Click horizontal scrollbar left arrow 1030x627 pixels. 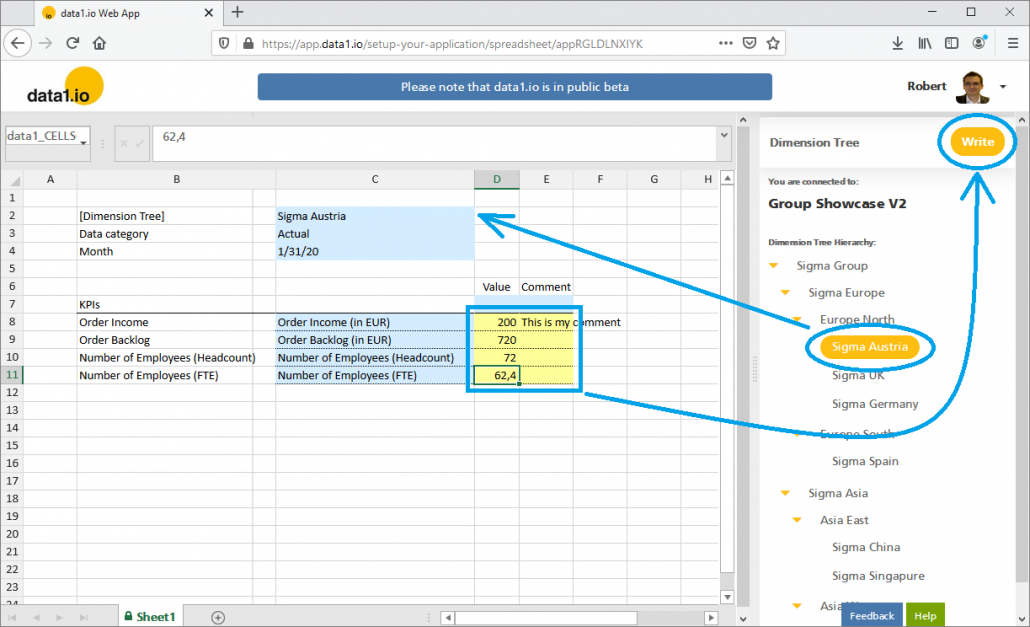[448, 617]
